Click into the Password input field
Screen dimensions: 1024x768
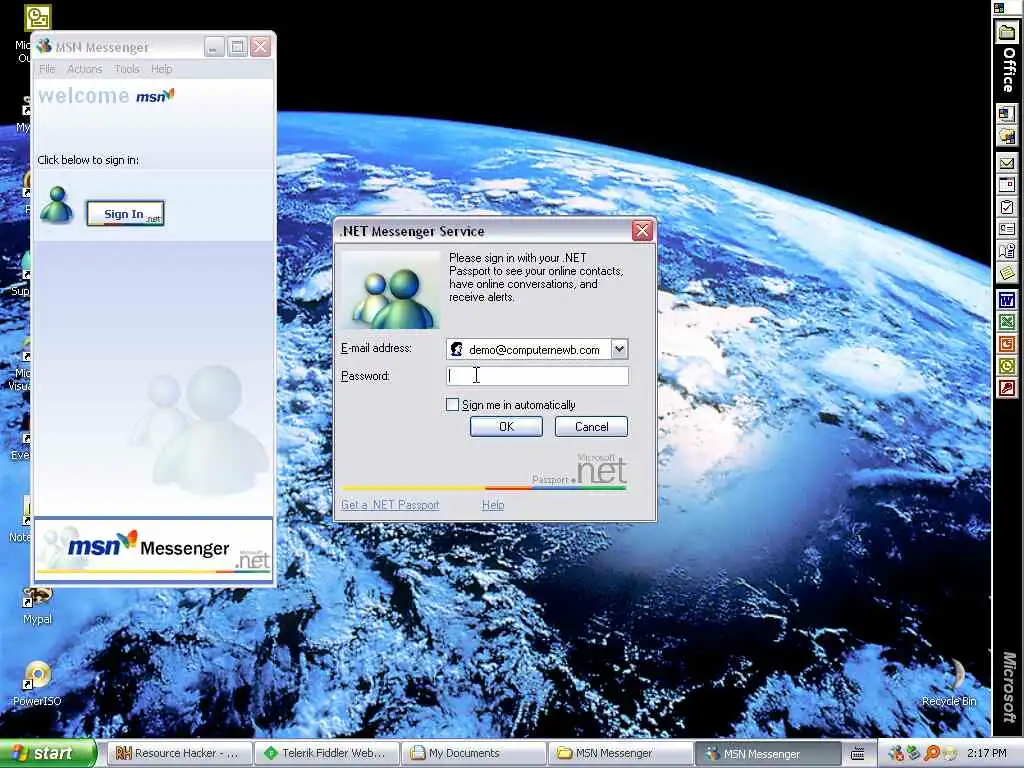pos(538,376)
